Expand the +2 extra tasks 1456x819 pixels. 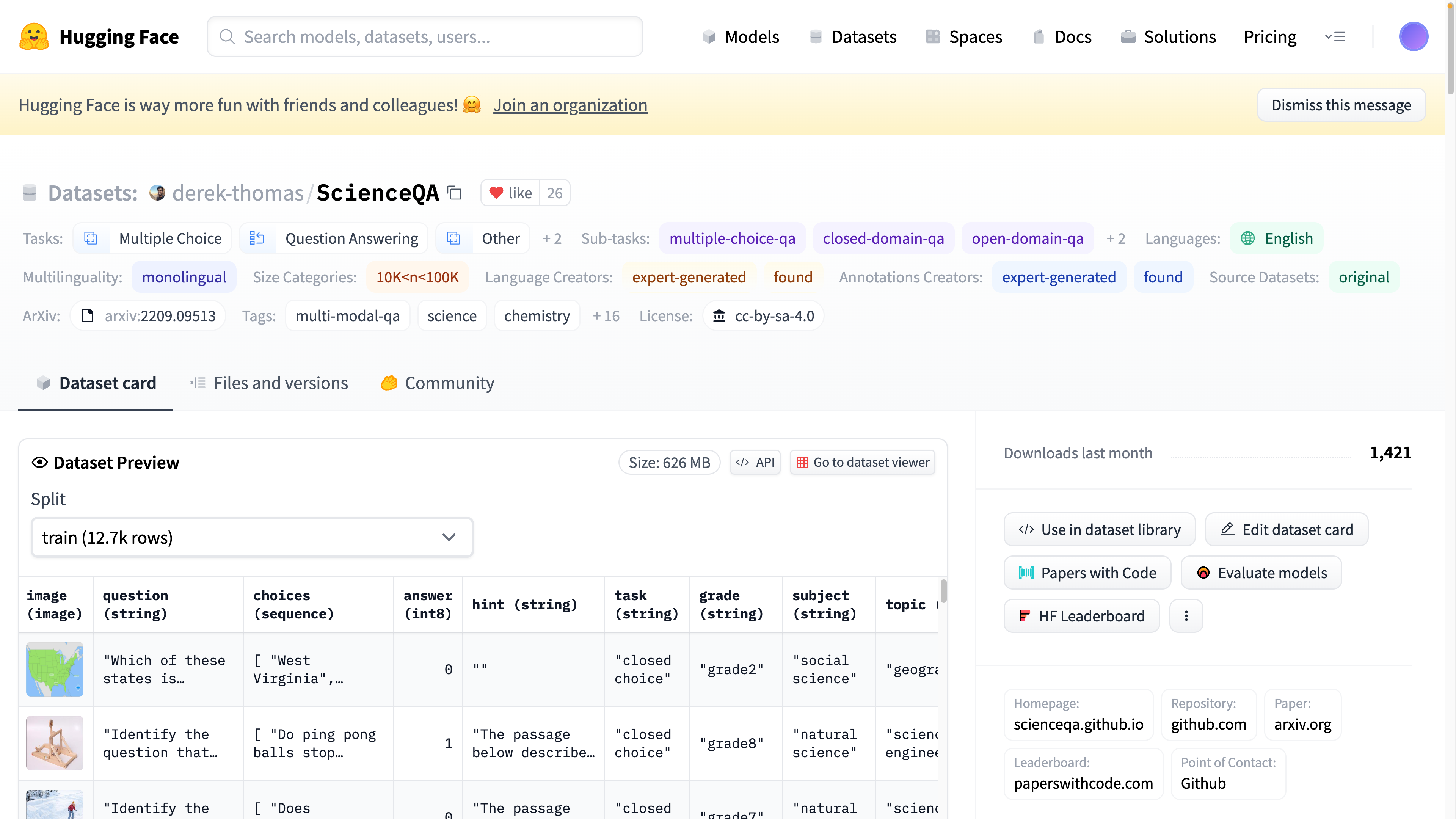point(552,238)
